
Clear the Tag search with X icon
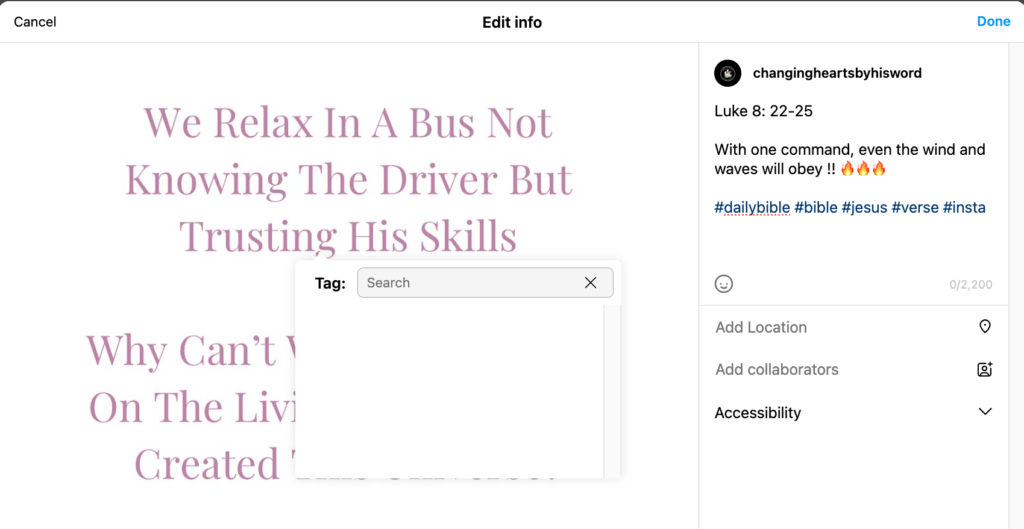590,283
